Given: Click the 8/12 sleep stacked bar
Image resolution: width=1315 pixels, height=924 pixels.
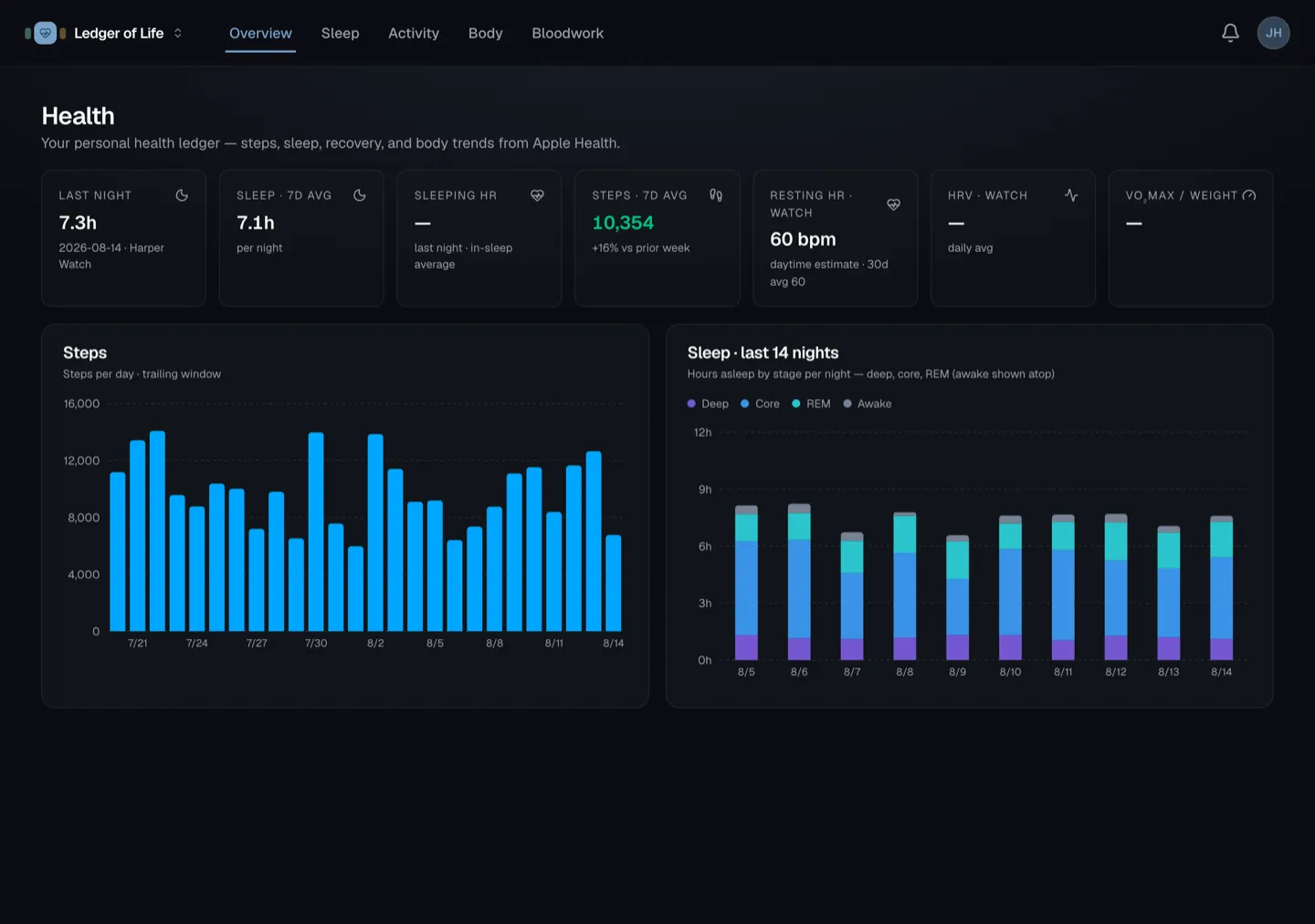Looking at the screenshot, I should tap(1116, 587).
